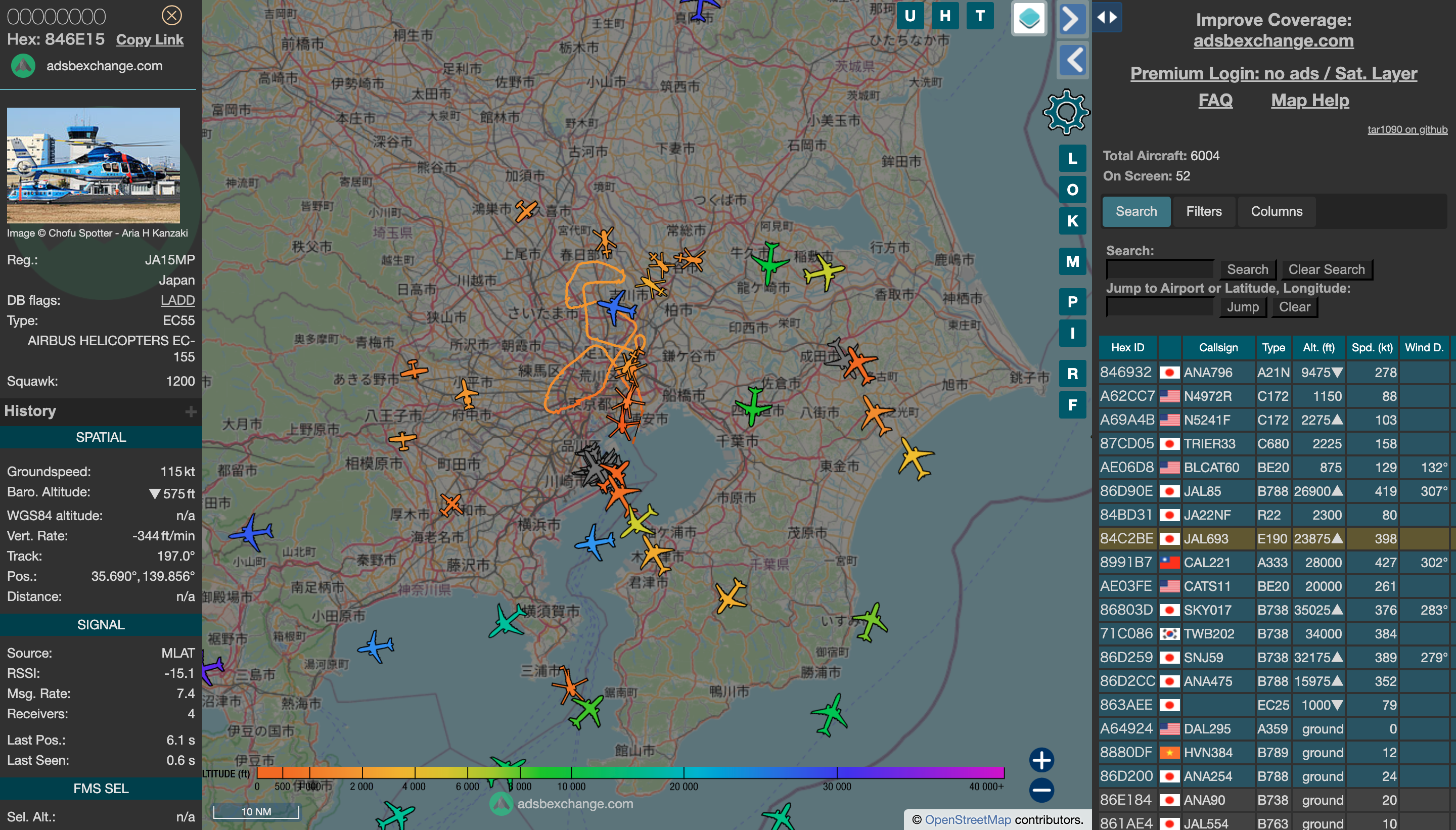Click the left chevron sidebar button

click(x=1072, y=60)
